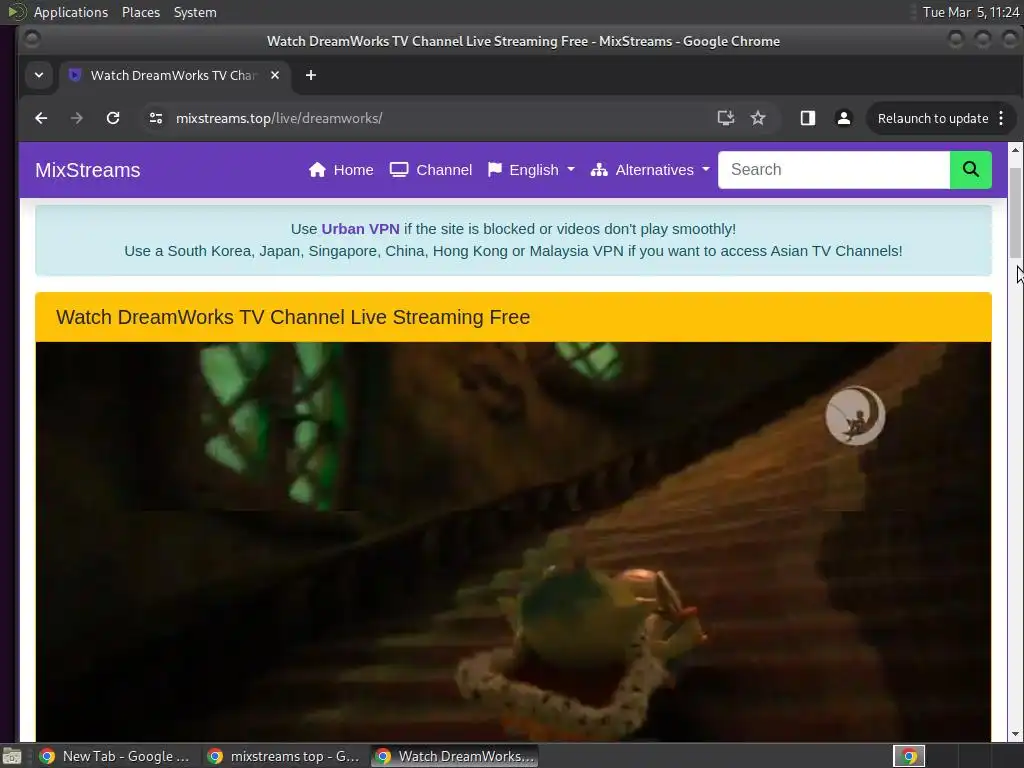The image size is (1024, 768).
Task: Expand the Alternatives dropdown menu
Action: pos(650,170)
